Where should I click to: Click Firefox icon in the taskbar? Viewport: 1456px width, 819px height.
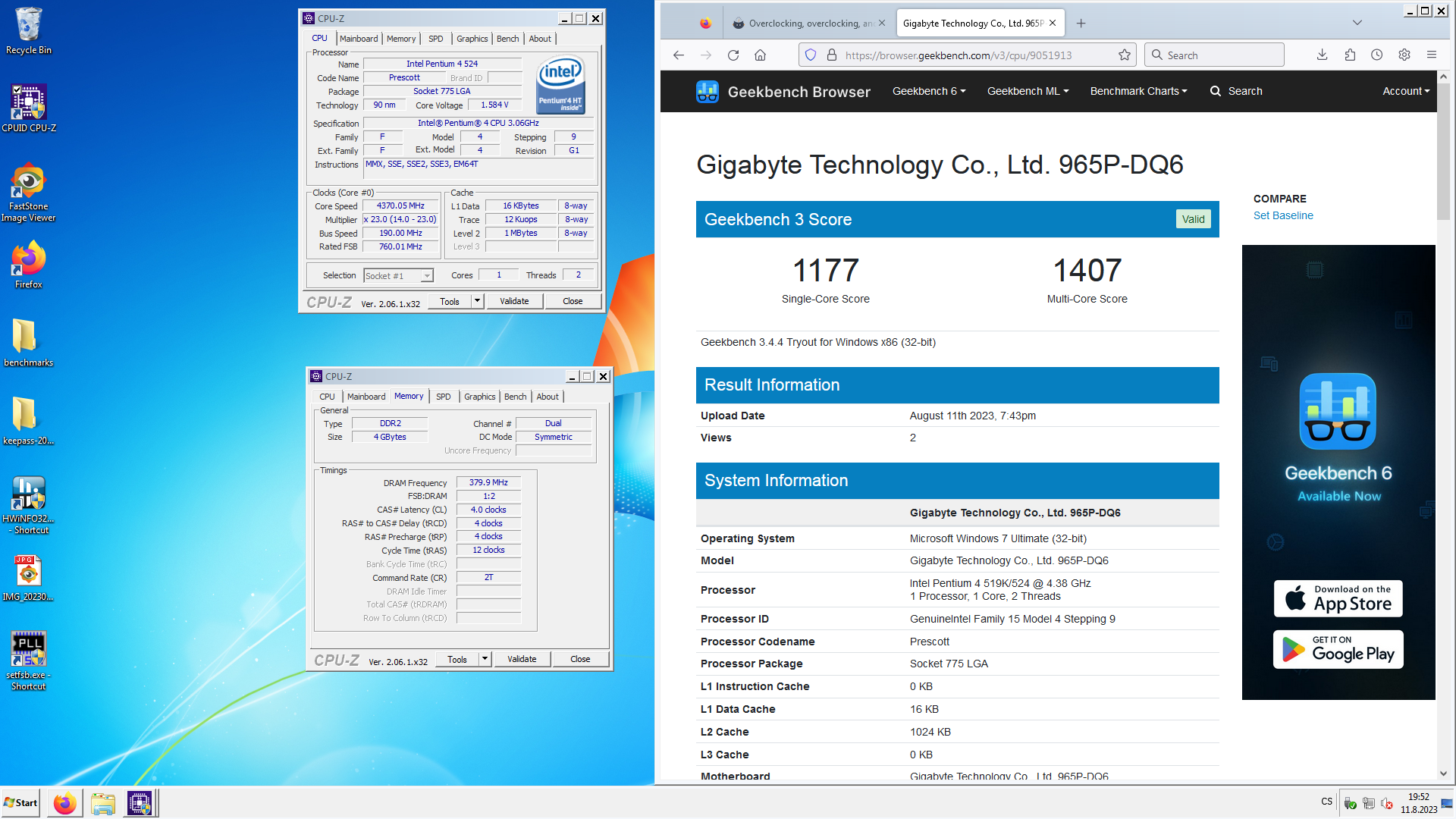click(x=64, y=803)
